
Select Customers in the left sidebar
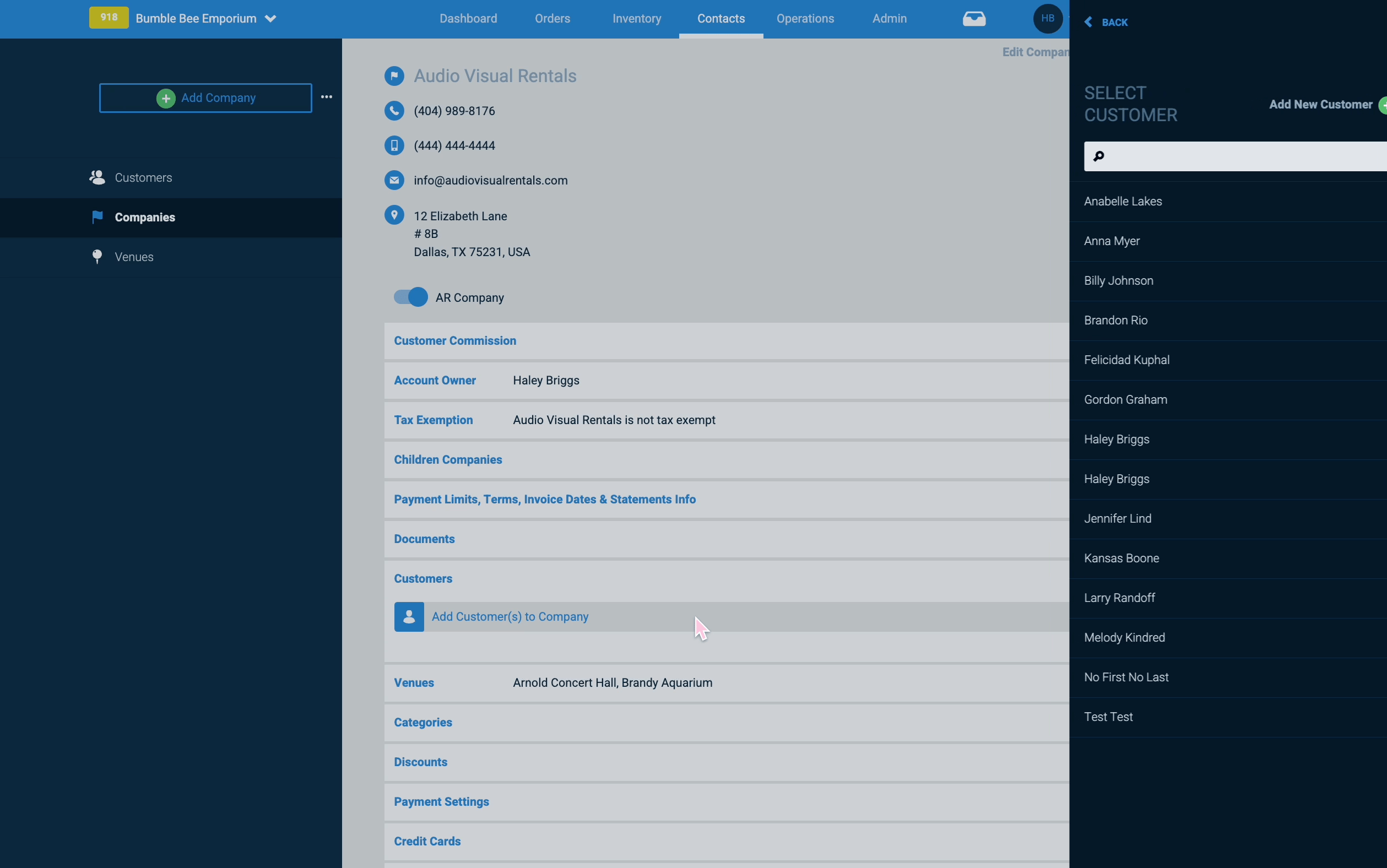click(171, 178)
